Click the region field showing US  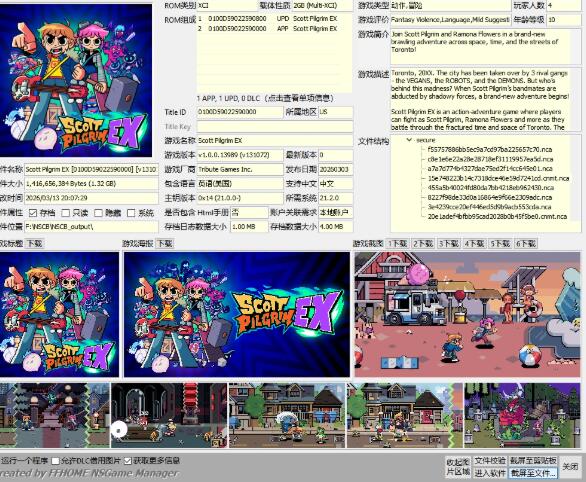[x=336, y=112]
